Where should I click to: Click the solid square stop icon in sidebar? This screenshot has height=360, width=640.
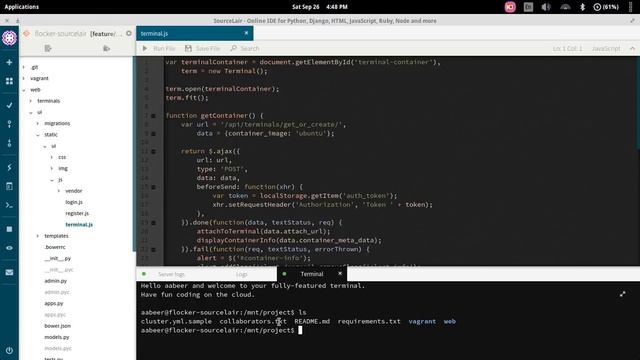(9, 229)
